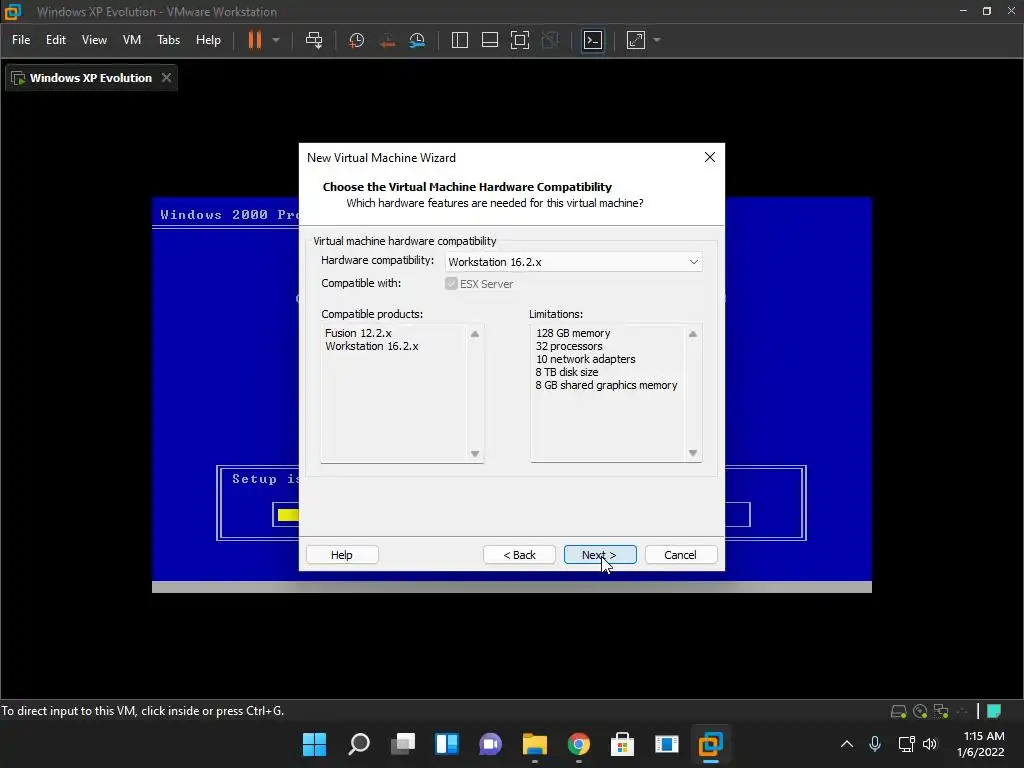Toggle the ESX Server checkbox
Viewport: 1024px width, 768px height.
click(451, 283)
